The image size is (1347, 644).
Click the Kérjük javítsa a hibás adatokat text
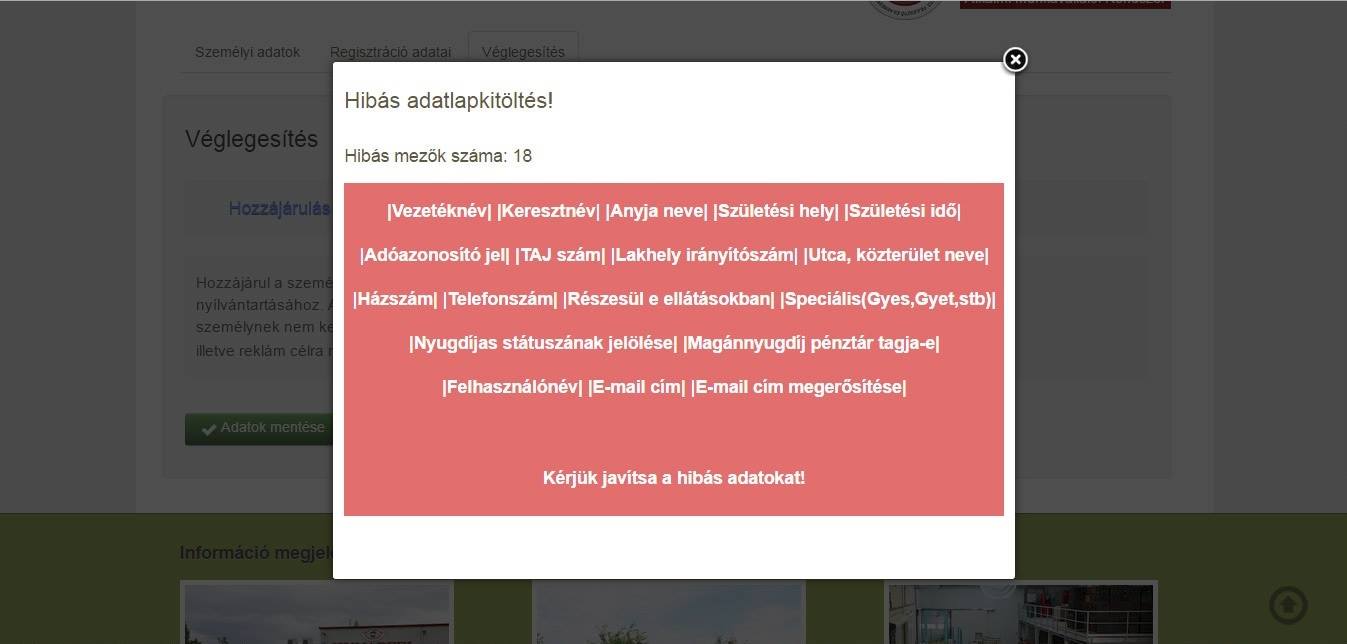[x=673, y=478]
